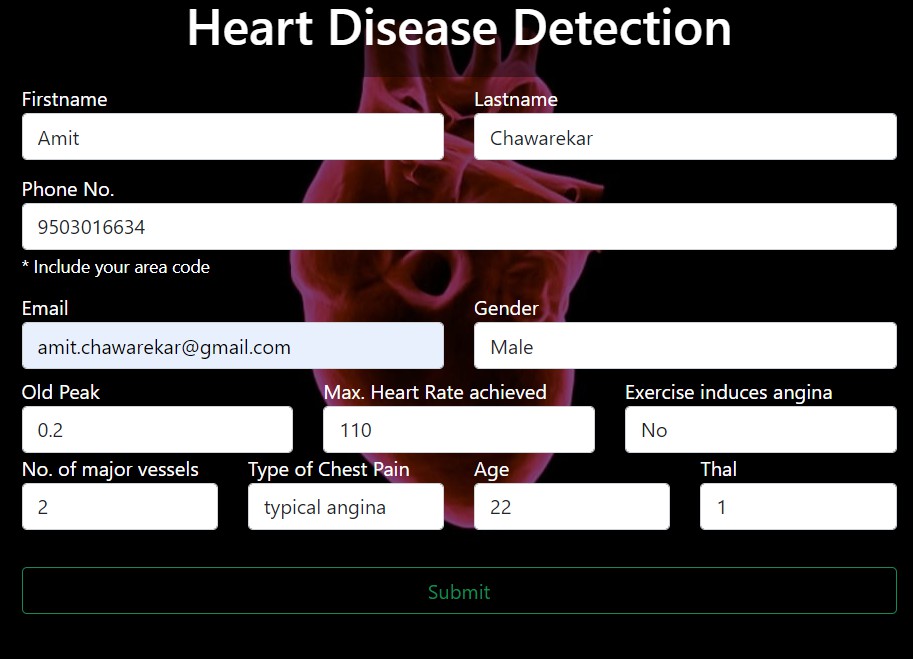
Task: Click the Age field showing 22
Action: (x=572, y=506)
